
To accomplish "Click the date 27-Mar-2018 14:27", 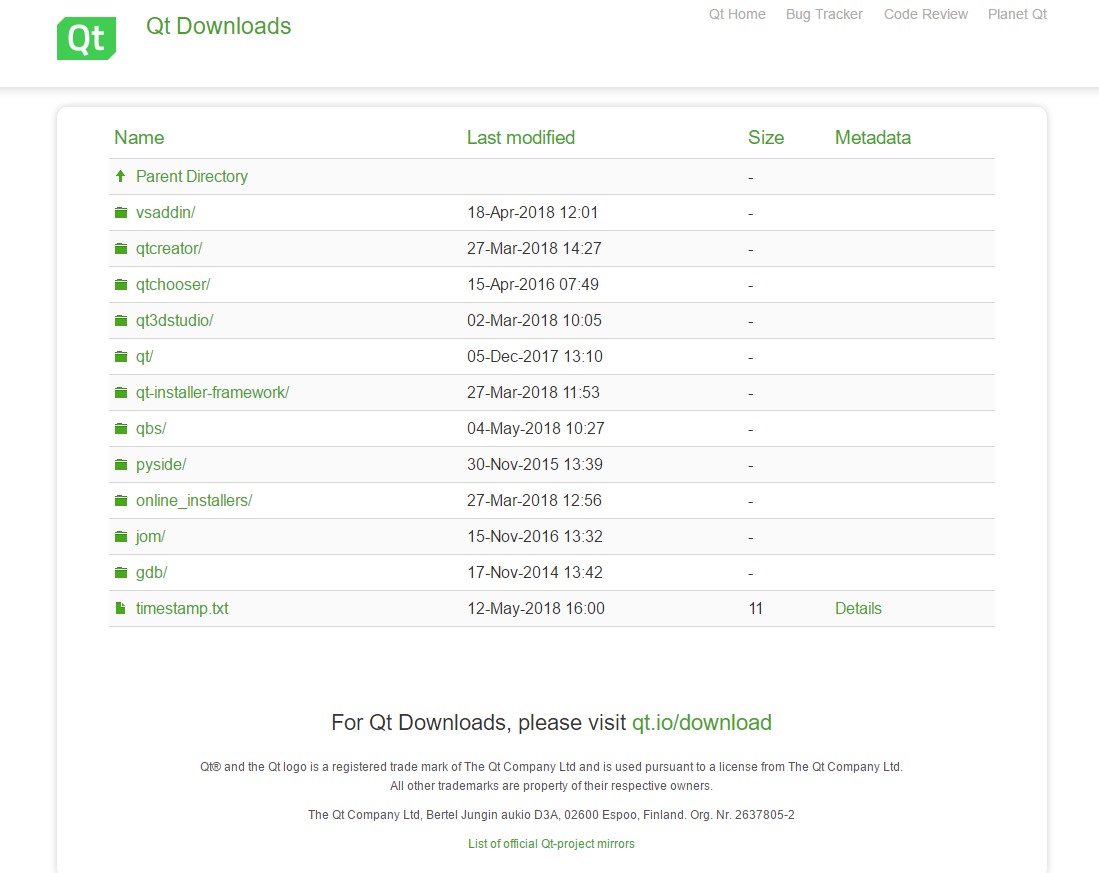I will point(534,249).
